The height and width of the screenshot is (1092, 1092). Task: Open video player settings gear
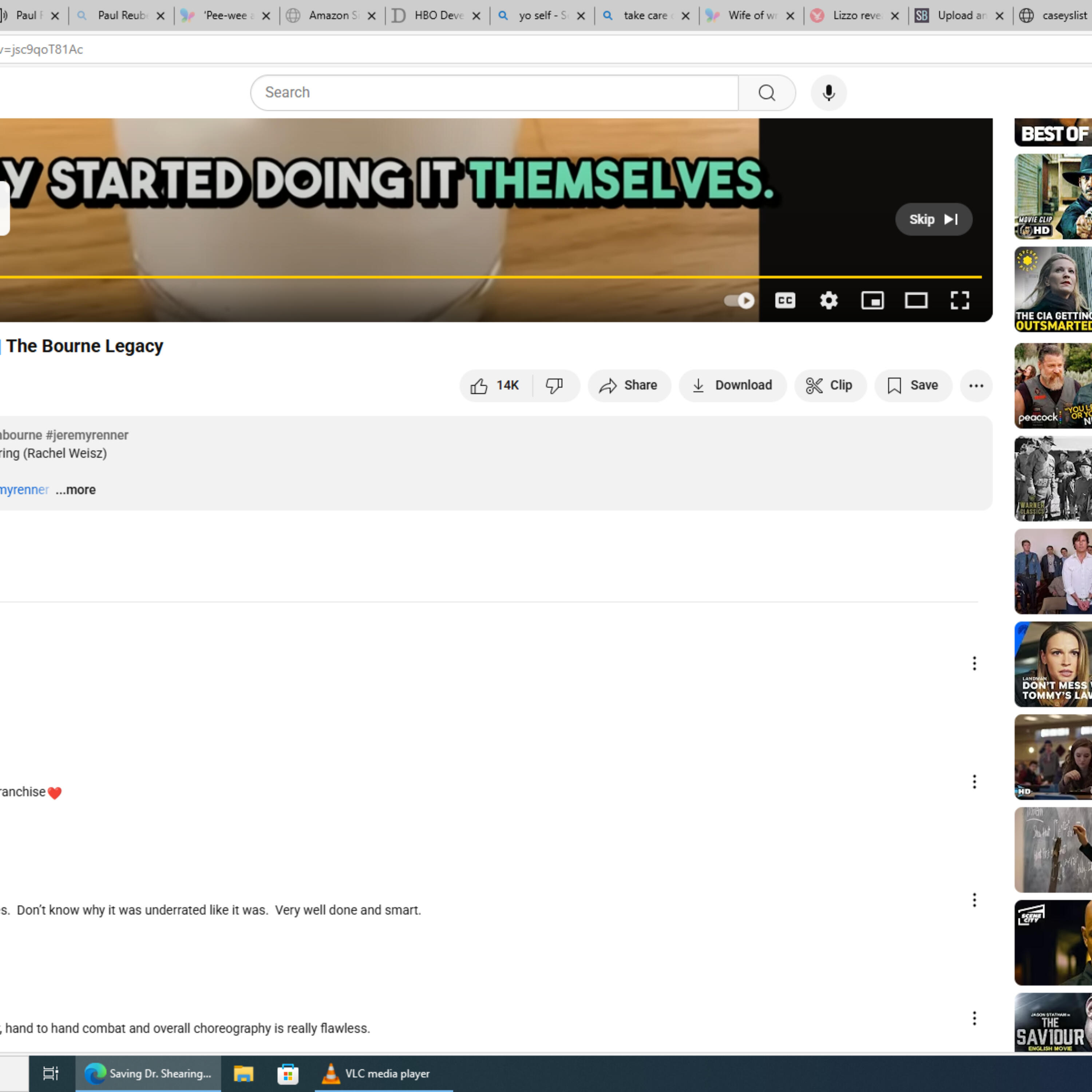click(x=828, y=300)
